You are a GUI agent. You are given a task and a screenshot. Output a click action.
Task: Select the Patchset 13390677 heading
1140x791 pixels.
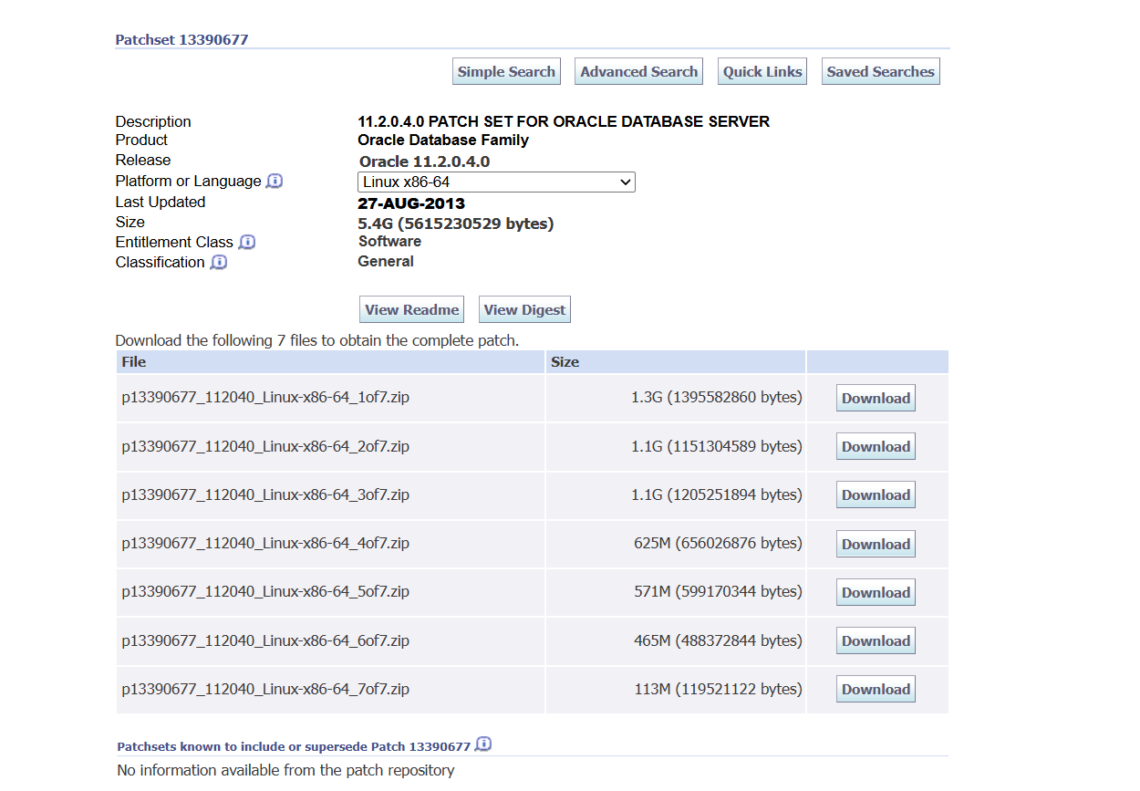coord(182,40)
